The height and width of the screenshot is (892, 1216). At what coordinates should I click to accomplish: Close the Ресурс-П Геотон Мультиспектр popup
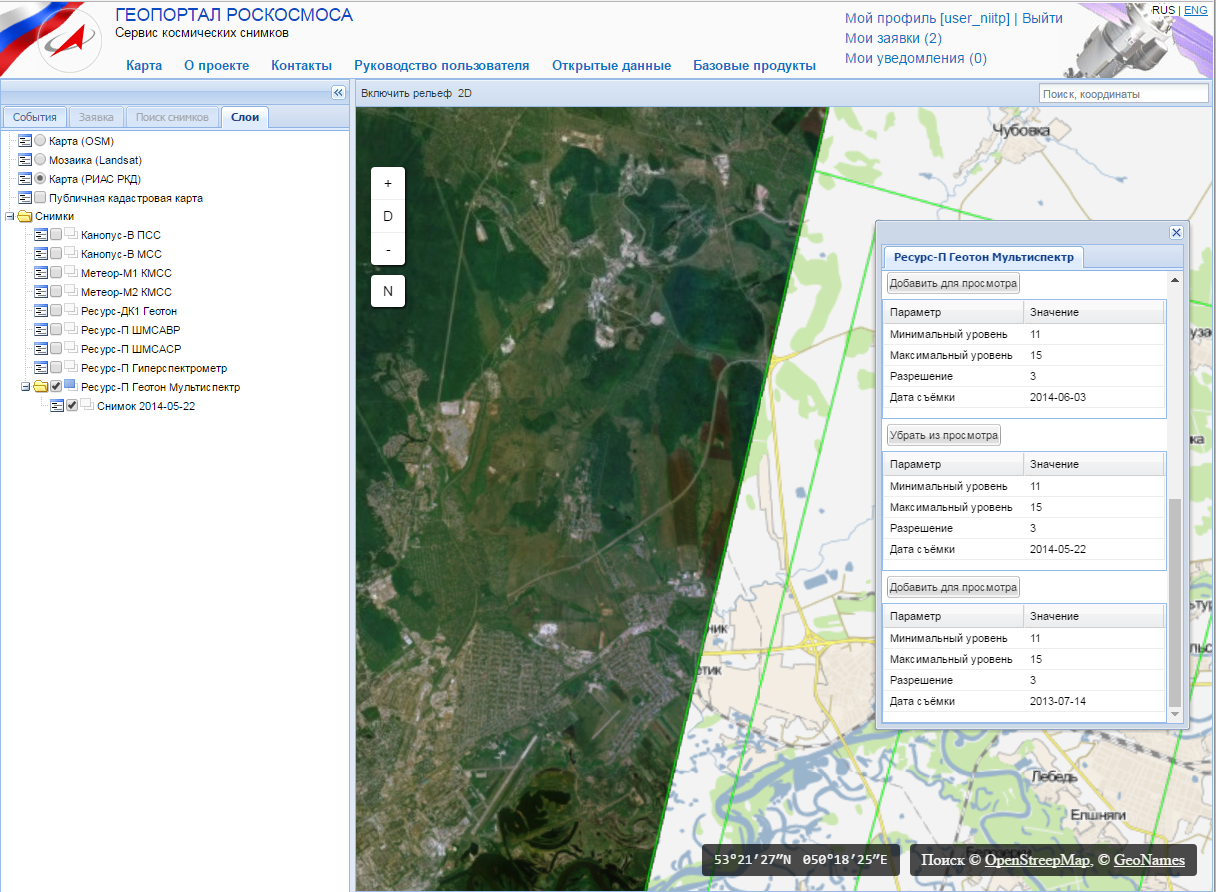tap(1176, 232)
